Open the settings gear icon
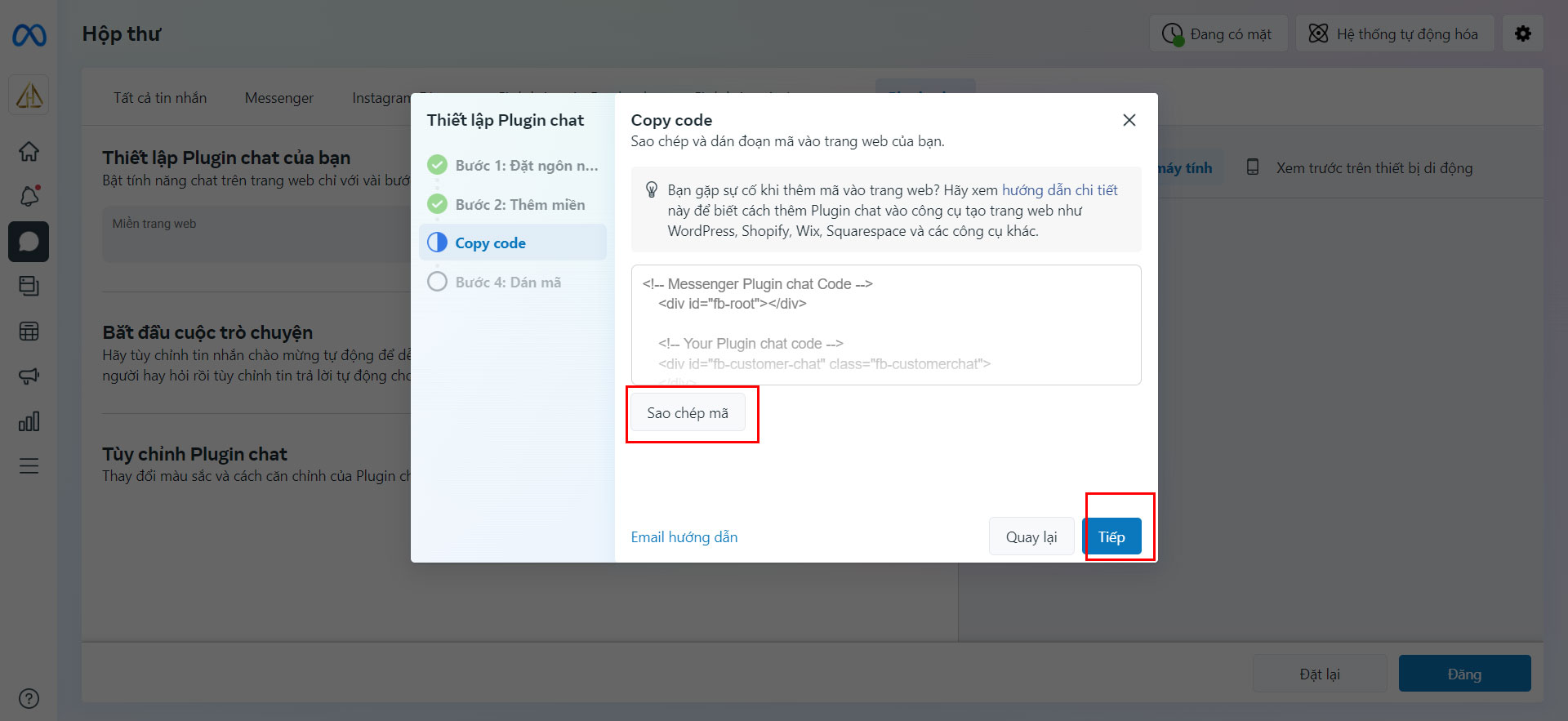Image resolution: width=1568 pixels, height=721 pixels. [x=1522, y=34]
